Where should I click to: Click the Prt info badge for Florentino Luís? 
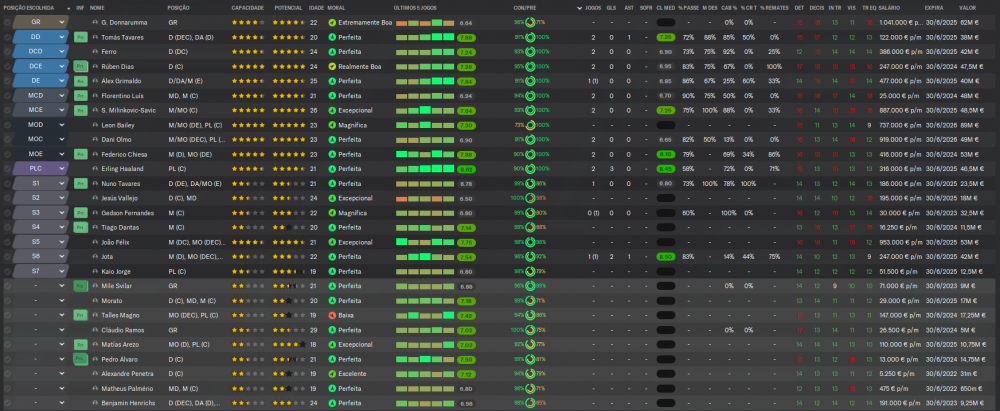point(80,96)
